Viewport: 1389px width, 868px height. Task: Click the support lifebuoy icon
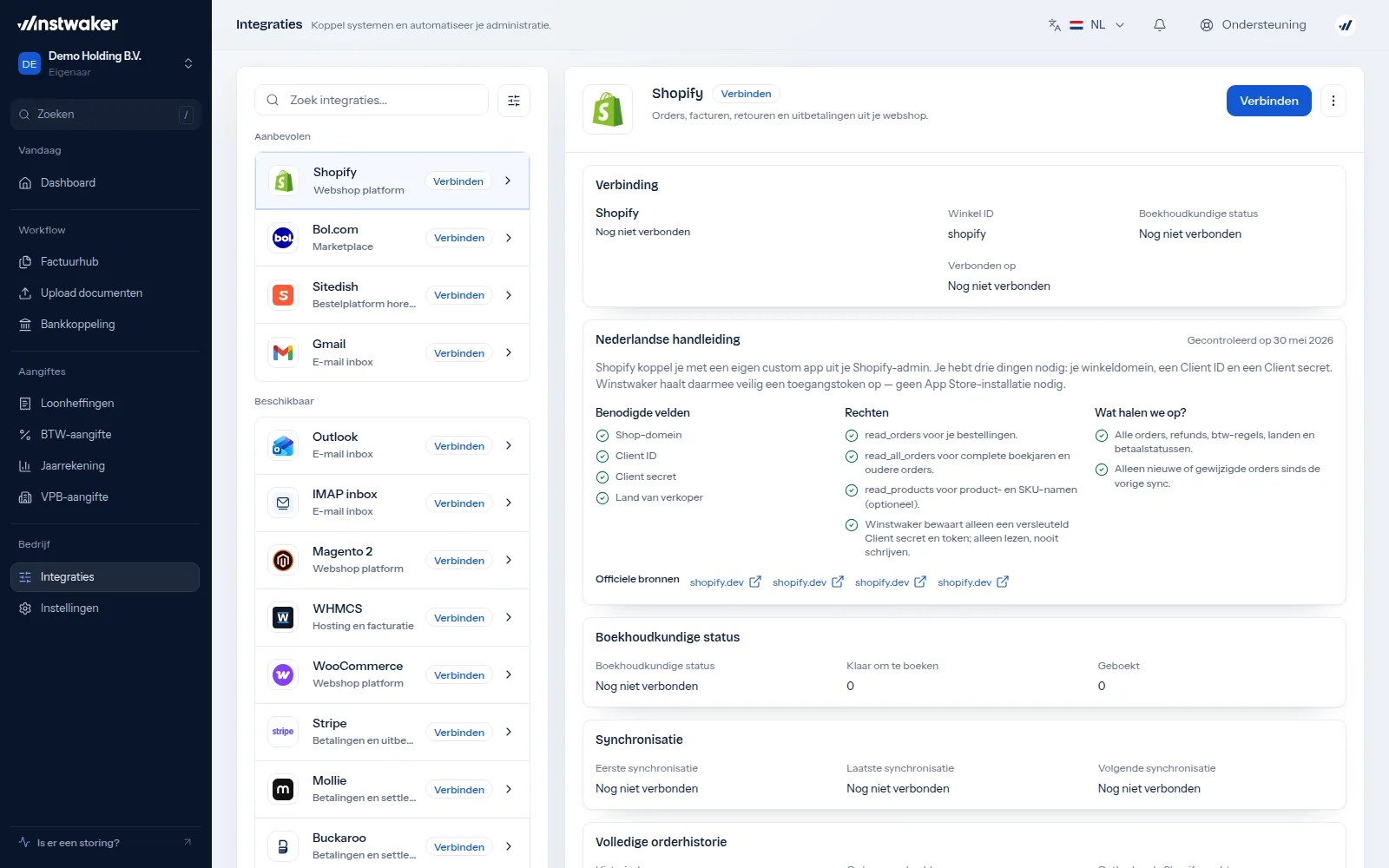(x=1207, y=25)
